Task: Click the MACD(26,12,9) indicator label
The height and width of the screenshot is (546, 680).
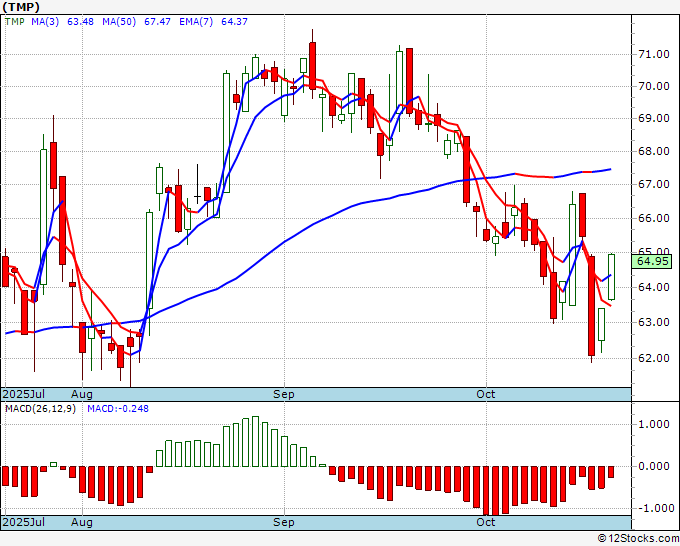Action: pos(40,409)
